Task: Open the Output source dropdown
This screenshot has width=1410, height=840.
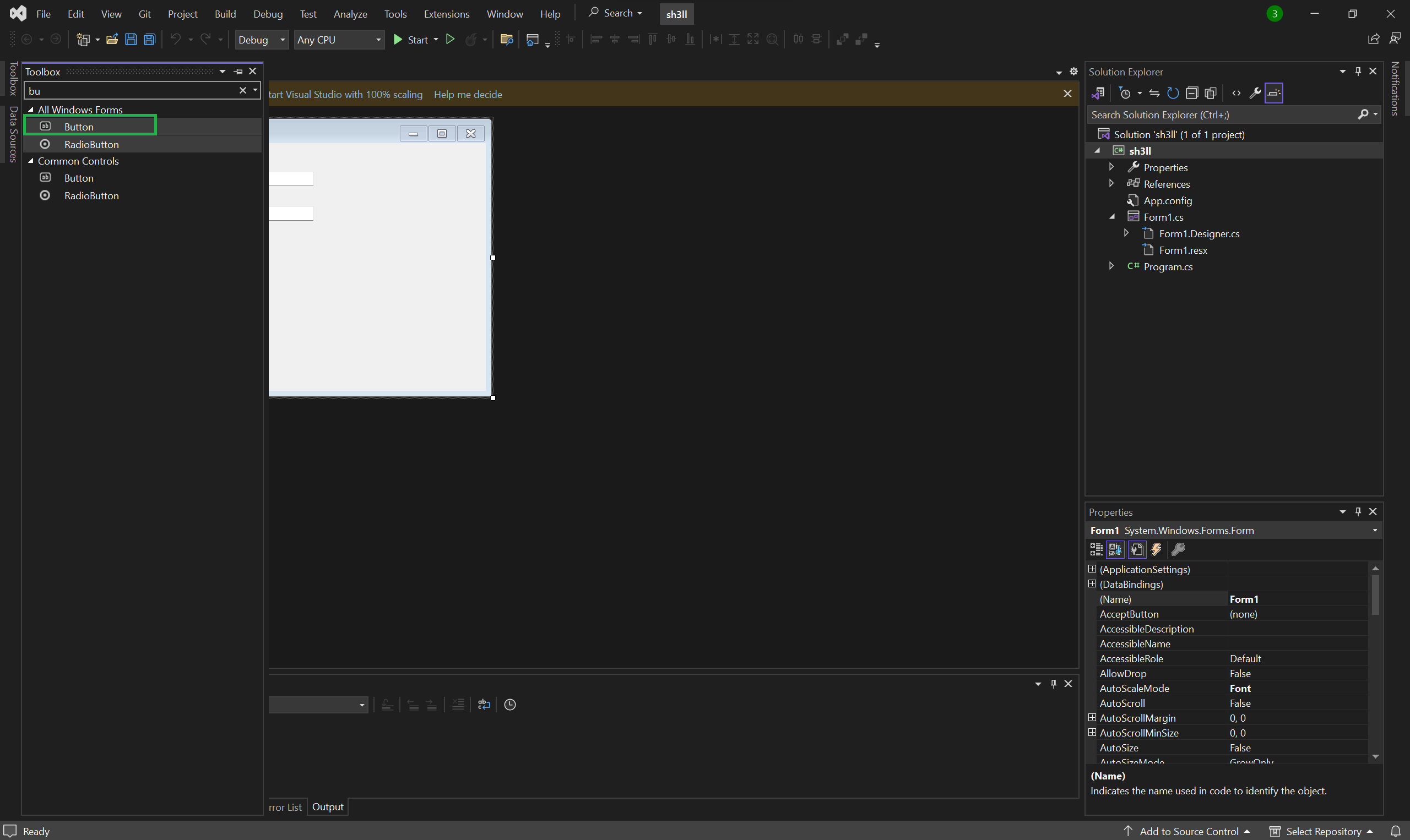Action: click(x=361, y=705)
